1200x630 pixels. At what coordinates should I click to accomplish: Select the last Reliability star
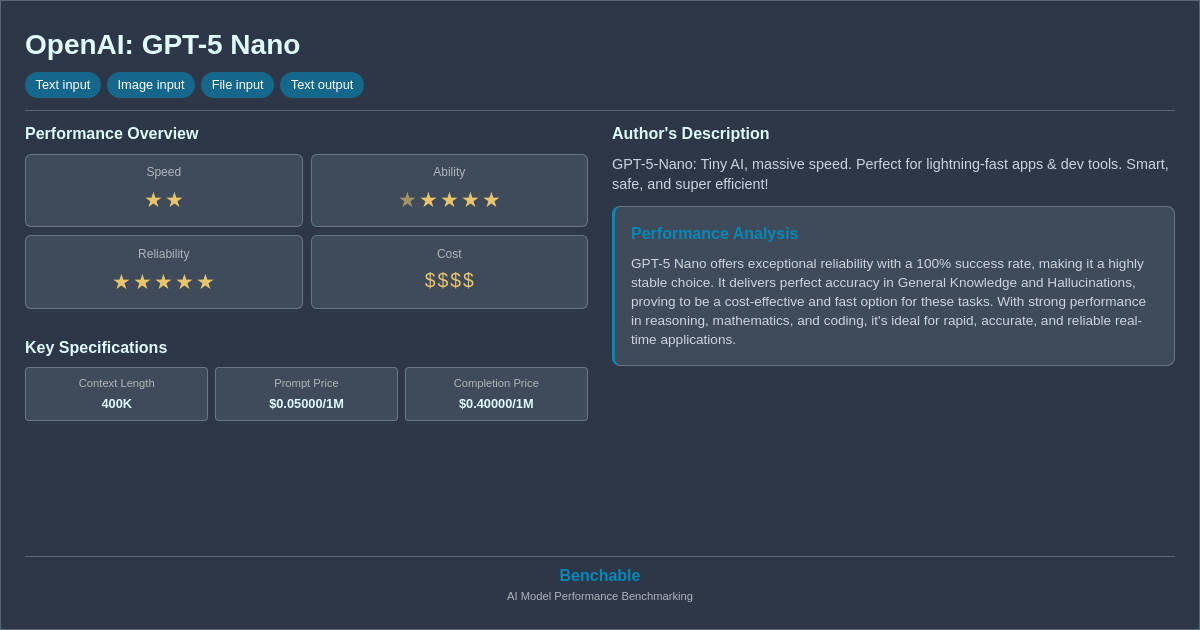point(206,281)
